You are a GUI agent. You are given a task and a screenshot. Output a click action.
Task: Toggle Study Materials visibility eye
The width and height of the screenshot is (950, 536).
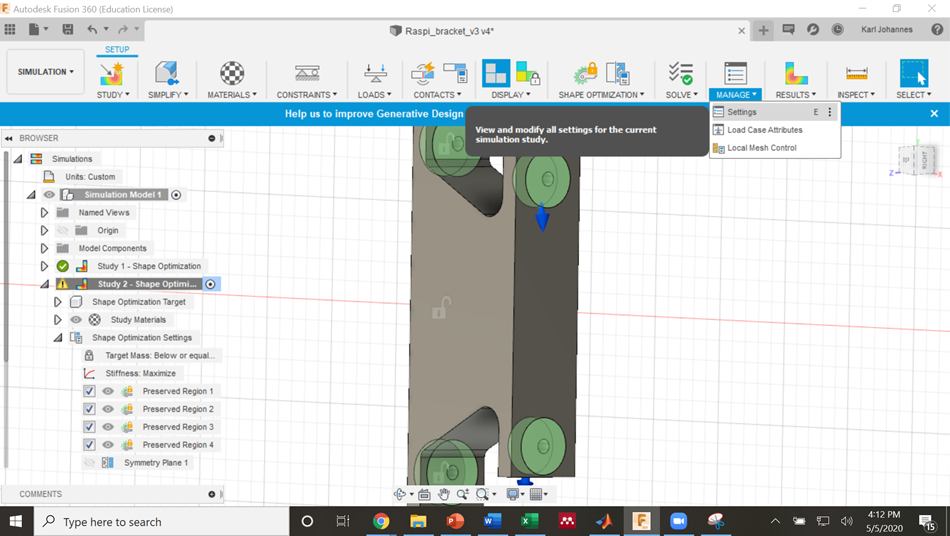(76, 320)
